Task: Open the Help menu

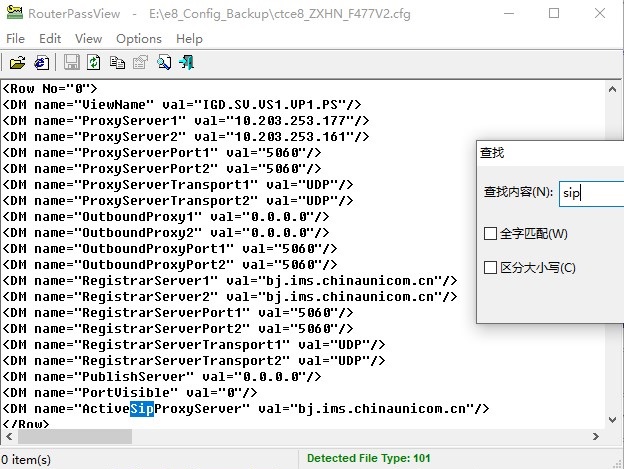Action: click(189, 38)
